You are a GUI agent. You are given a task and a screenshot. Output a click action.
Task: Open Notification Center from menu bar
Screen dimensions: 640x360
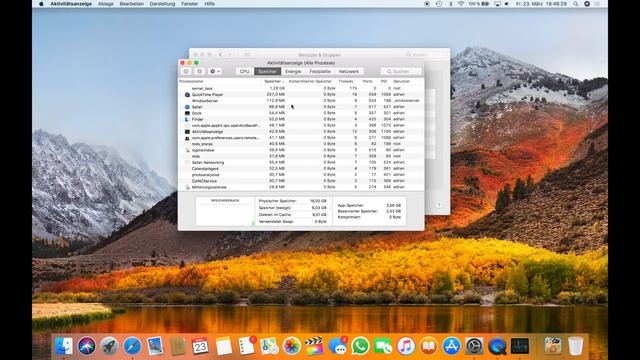pos(598,4)
